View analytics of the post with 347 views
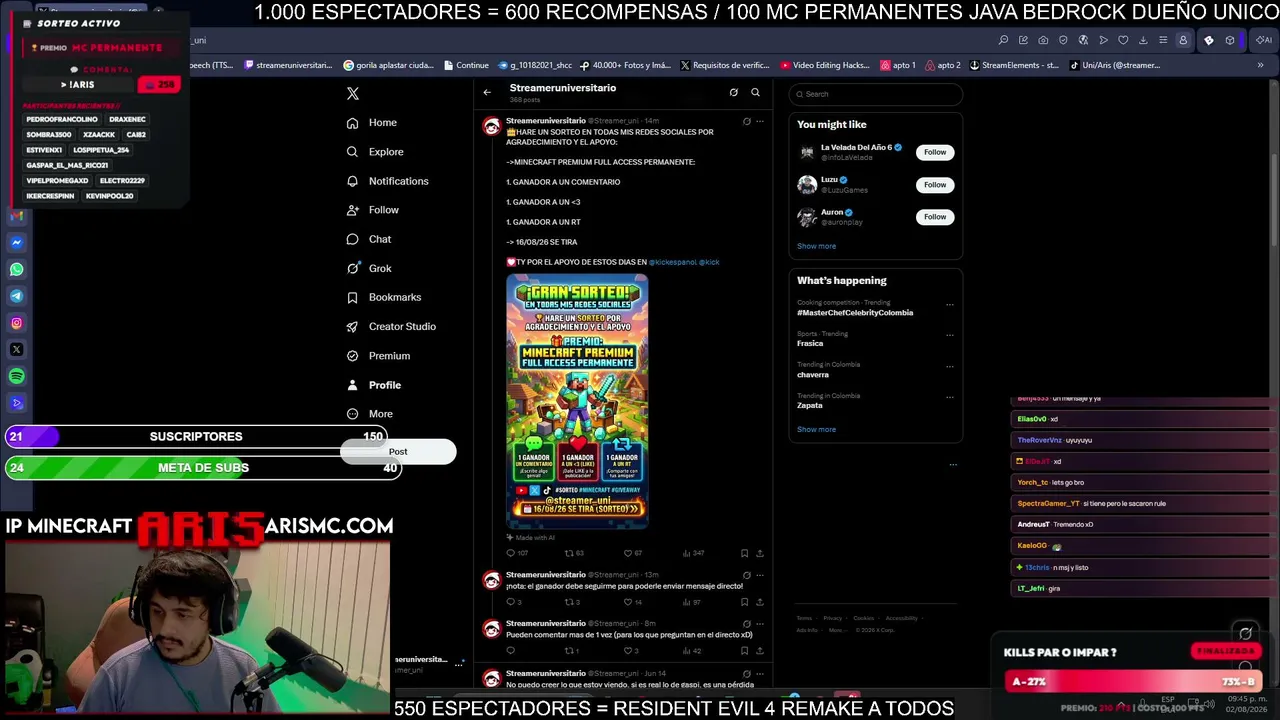 [693, 553]
